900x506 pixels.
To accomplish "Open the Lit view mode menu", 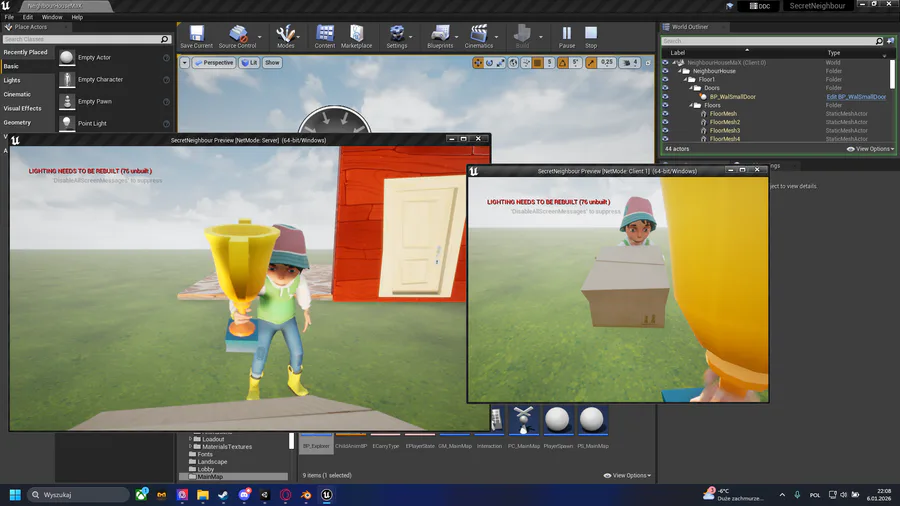I will click(249, 63).
